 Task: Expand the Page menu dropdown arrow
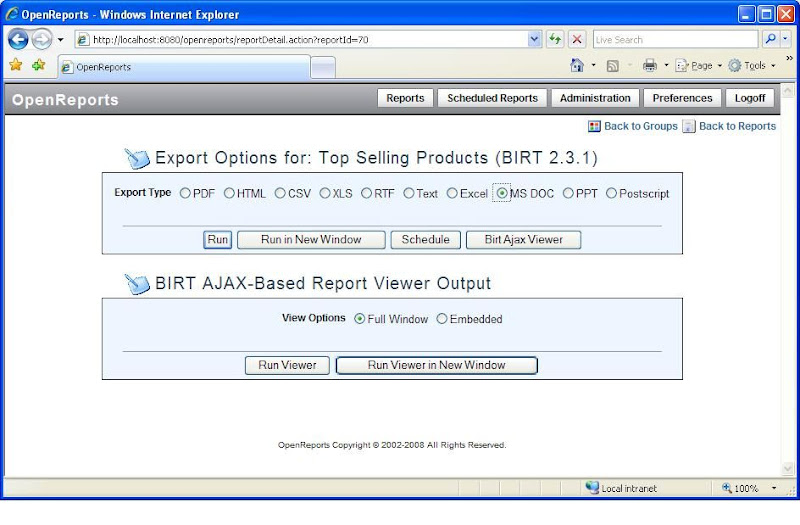[x=719, y=65]
